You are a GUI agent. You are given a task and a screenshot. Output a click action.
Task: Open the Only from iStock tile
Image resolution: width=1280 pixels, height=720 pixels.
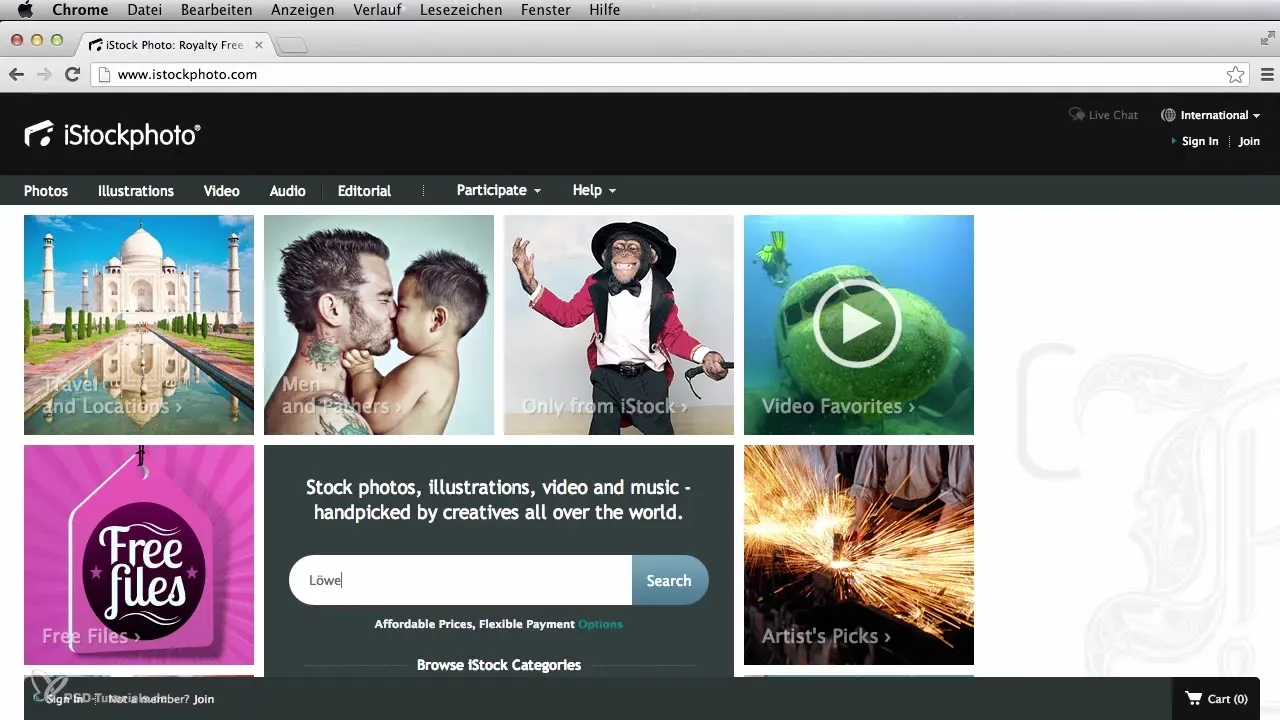(x=619, y=325)
